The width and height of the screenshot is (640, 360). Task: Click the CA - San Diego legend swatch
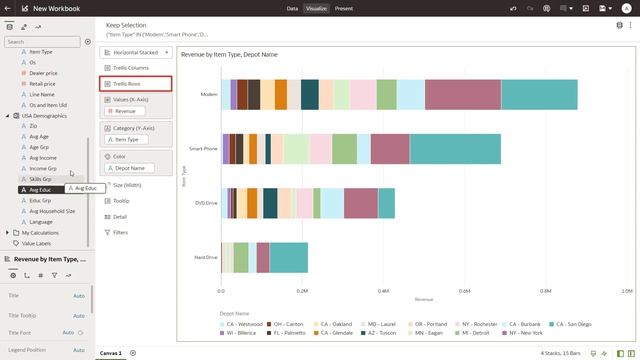point(551,324)
